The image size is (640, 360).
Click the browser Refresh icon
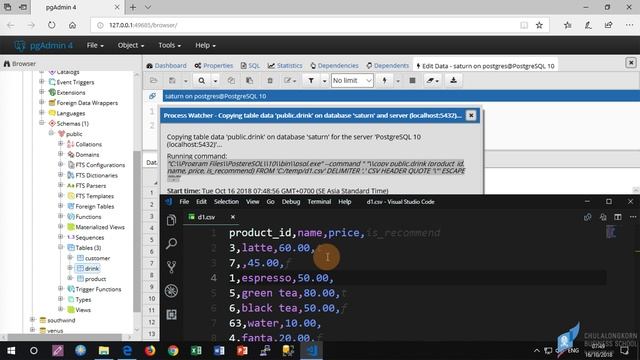(x=51, y=25)
